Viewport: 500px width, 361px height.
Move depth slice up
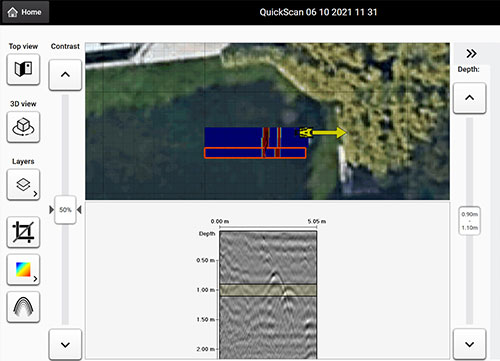(470, 98)
